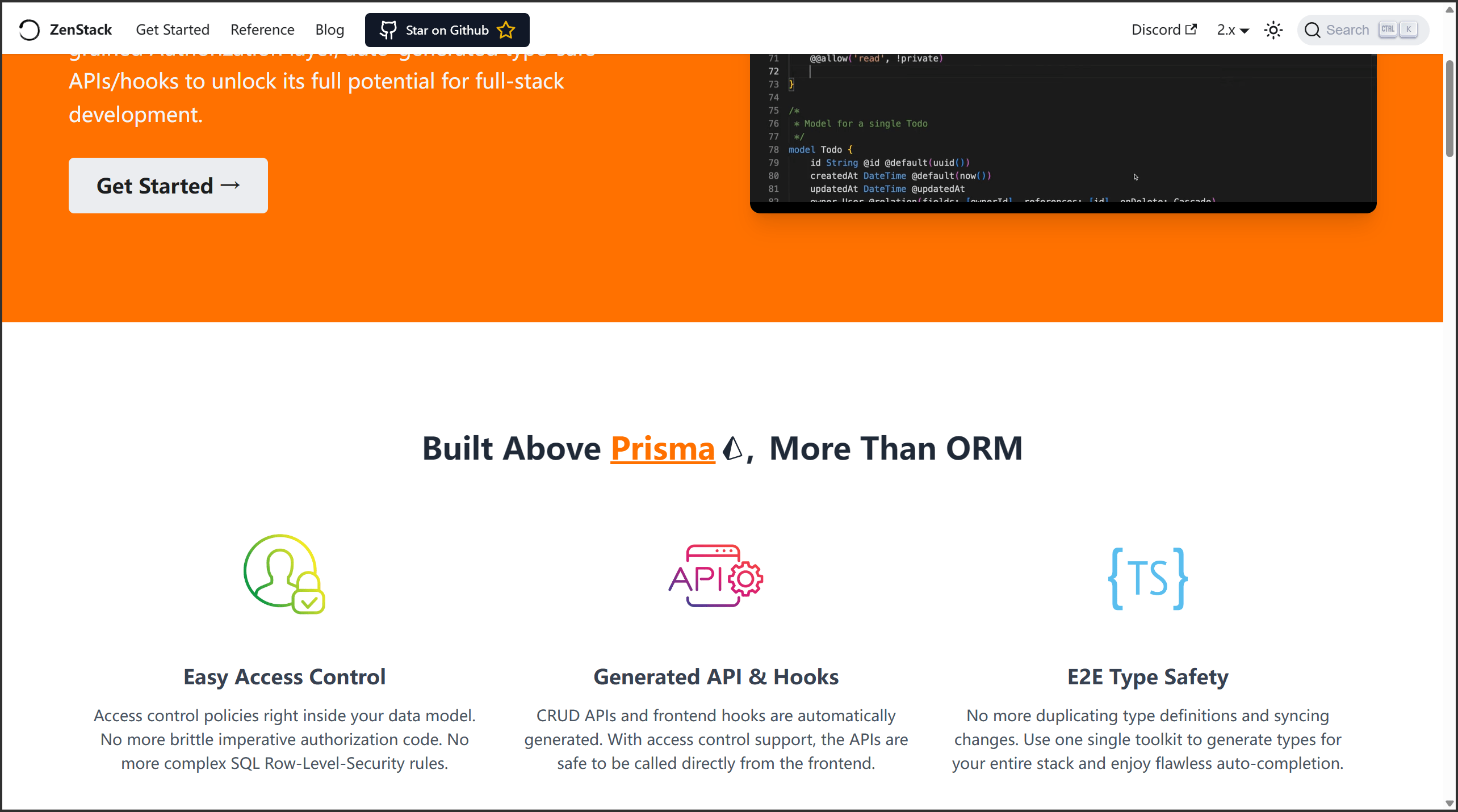Open the Get Started nav item
1458x812 pixels.
(x=173, y=30)
